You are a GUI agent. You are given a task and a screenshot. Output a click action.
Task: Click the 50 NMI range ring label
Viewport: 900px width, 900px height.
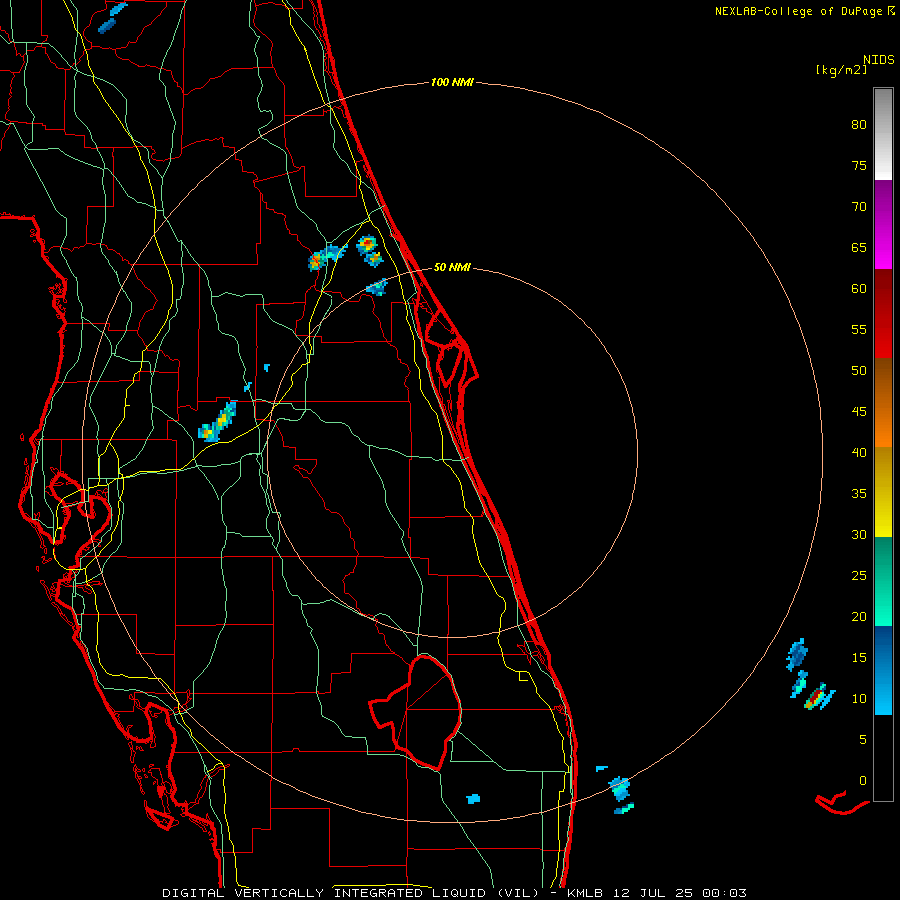point(452,267)
